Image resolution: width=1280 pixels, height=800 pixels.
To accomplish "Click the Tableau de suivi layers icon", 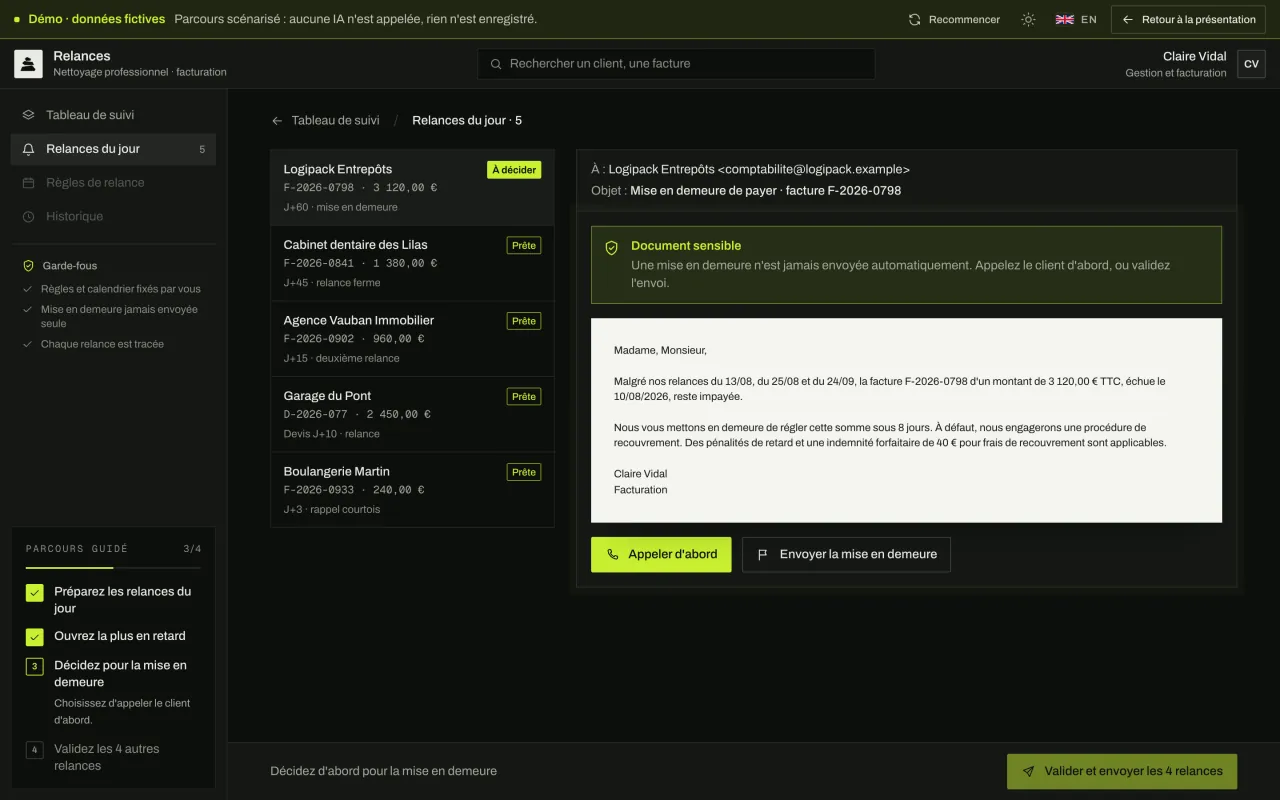I will (x=28, y=115).
